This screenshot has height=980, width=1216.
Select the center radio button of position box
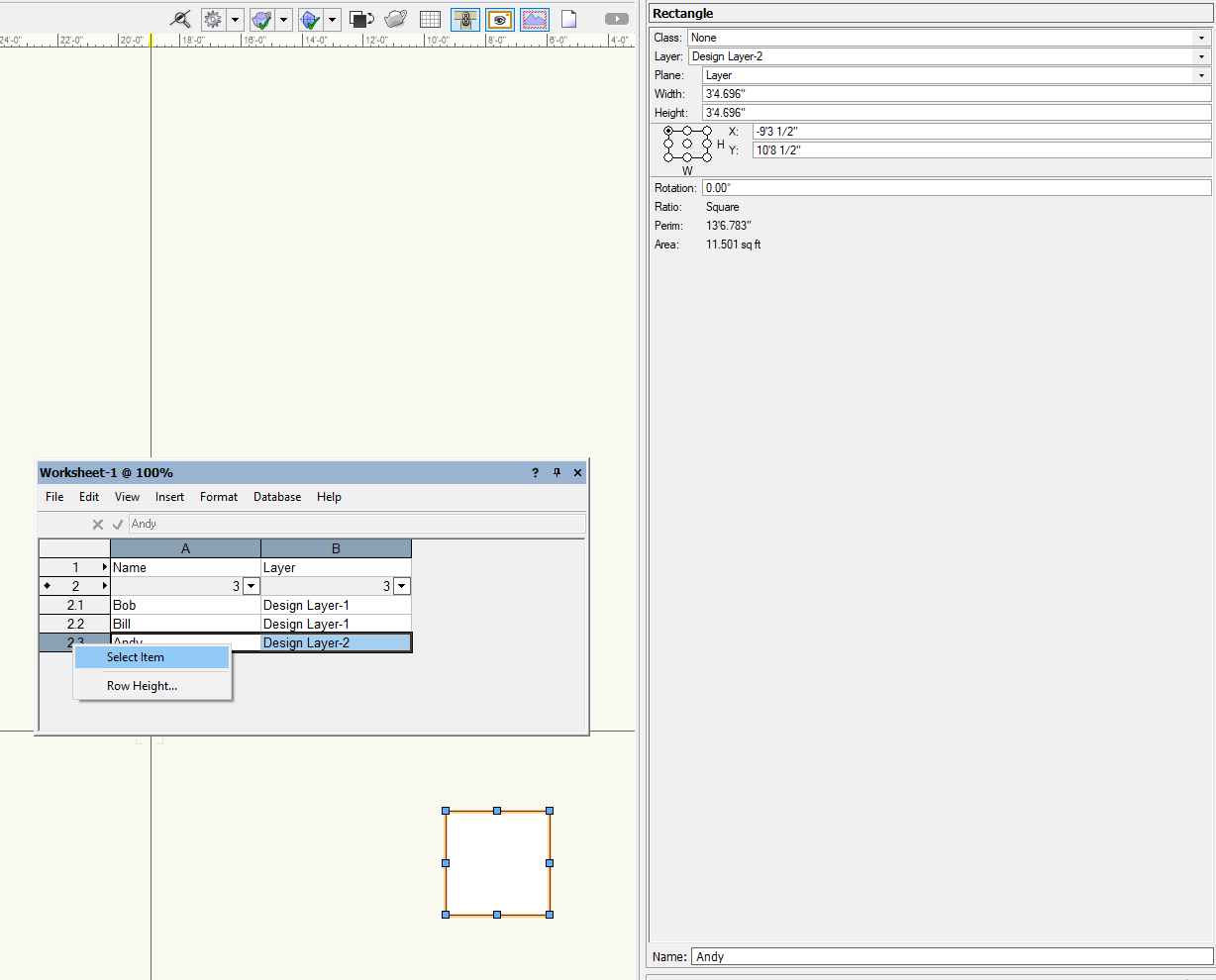pos(687,144)
